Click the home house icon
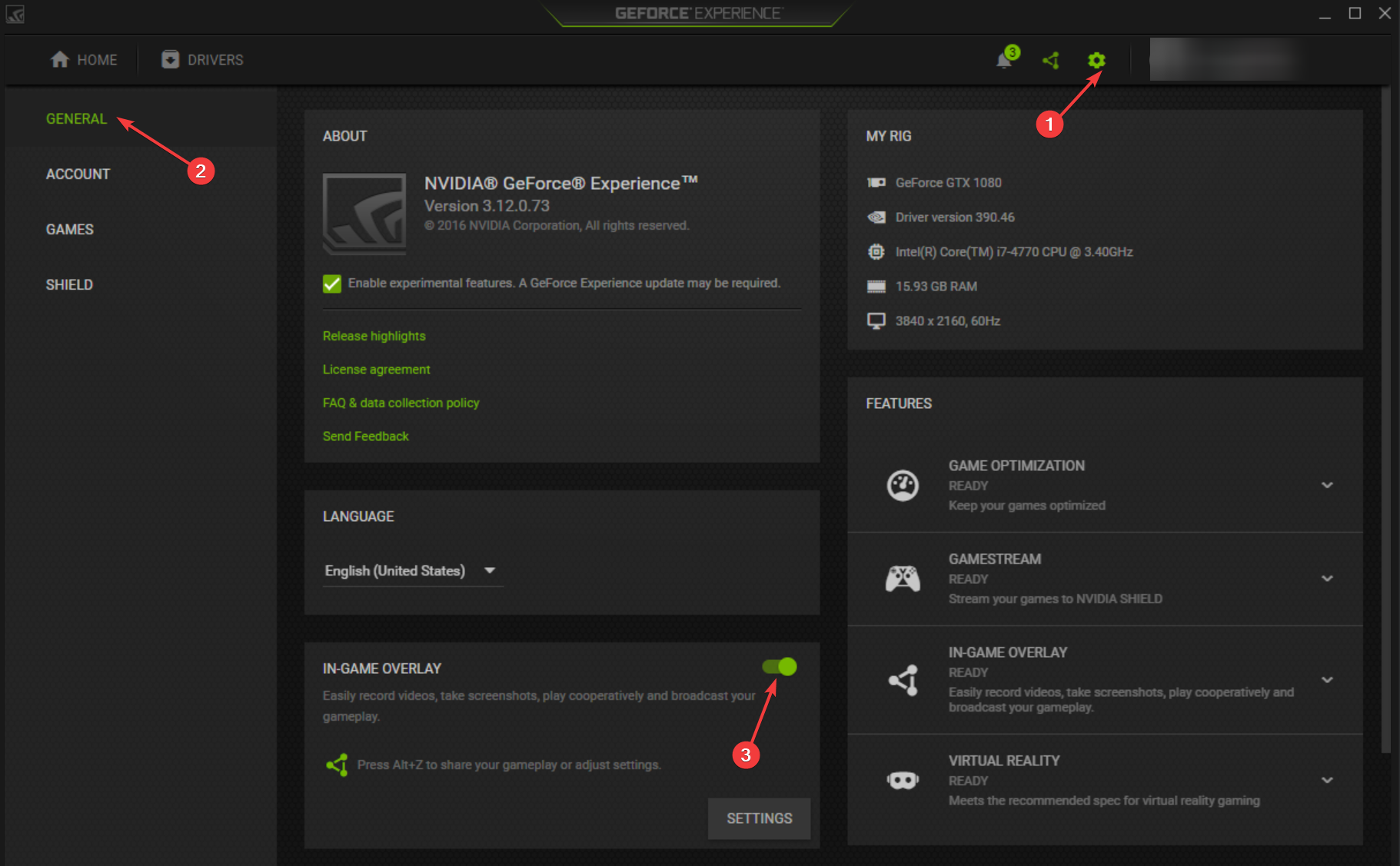This screenshot has height=866, width=1400. pyautogui.click(x=60, y=59)
